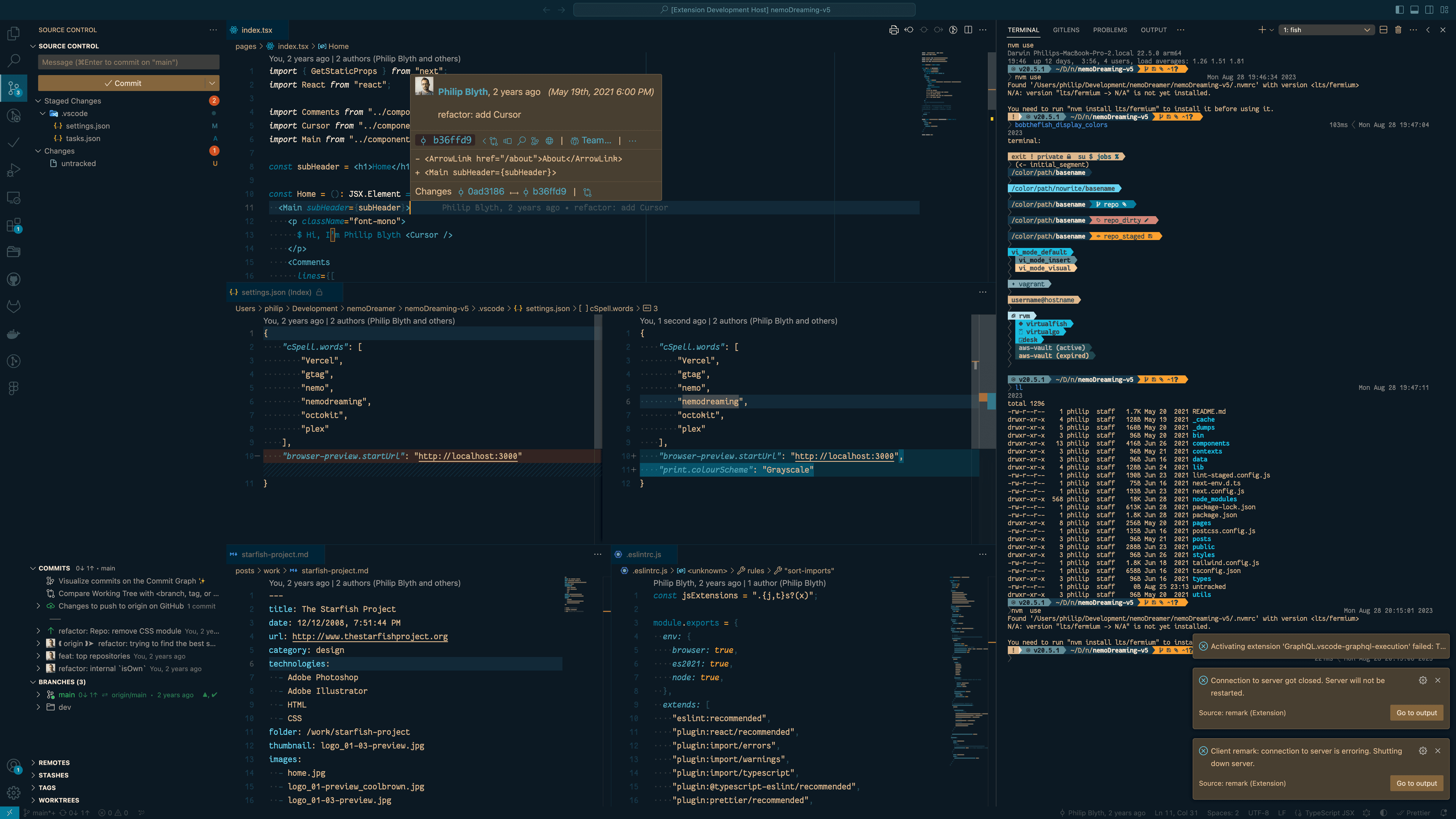Click the commit message input field
The width and height of the screenshot is (1456, 819).
(x=128, y=62)
